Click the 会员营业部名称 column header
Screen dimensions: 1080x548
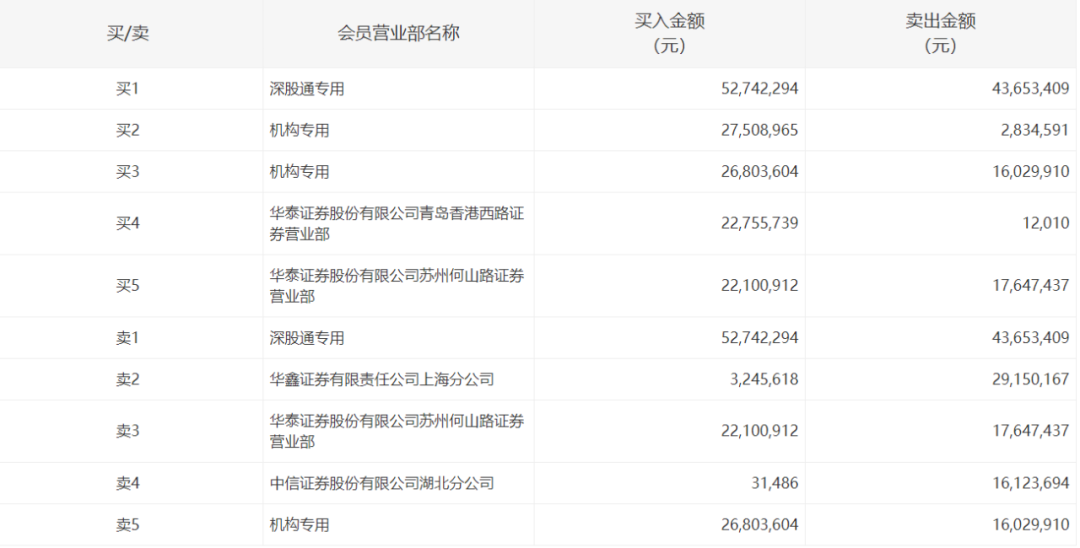point(398,33)
